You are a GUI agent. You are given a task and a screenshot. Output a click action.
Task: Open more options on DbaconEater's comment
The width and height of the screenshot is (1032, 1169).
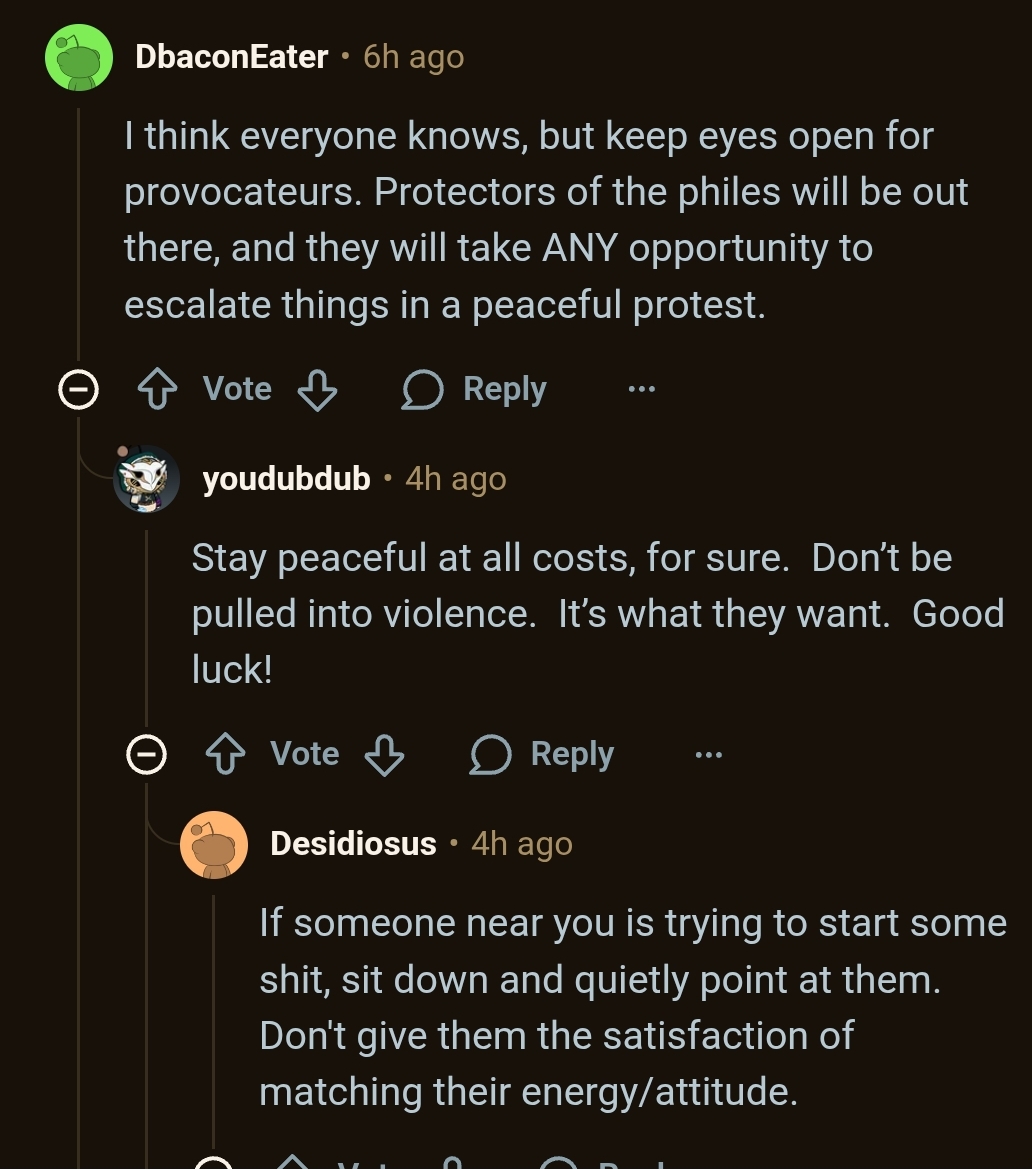(x=641, y=389)
